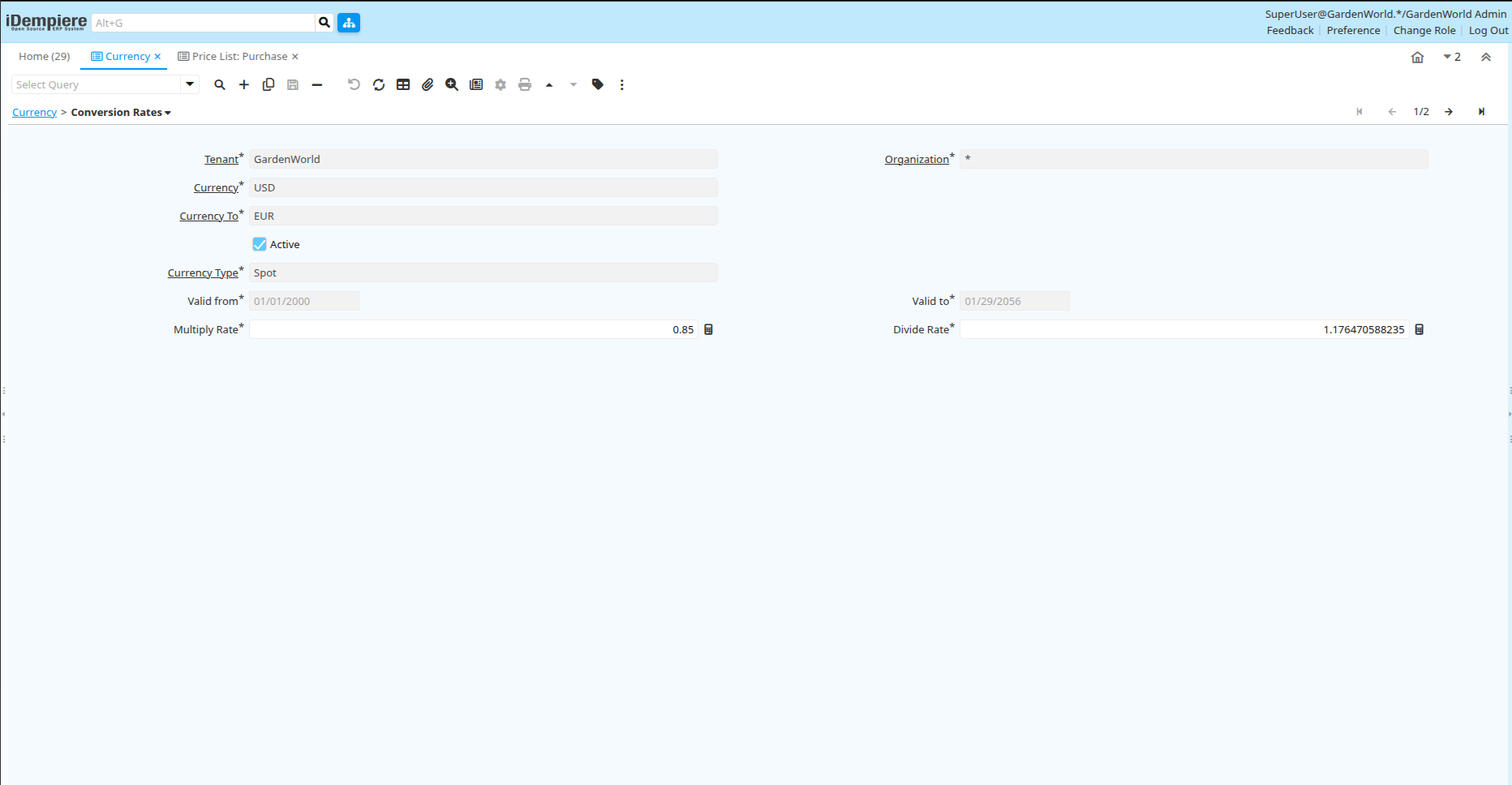Screen dimensions: 1512x785
Task: Click the Copy Record toolbar icon
Action: pos(268,84)
